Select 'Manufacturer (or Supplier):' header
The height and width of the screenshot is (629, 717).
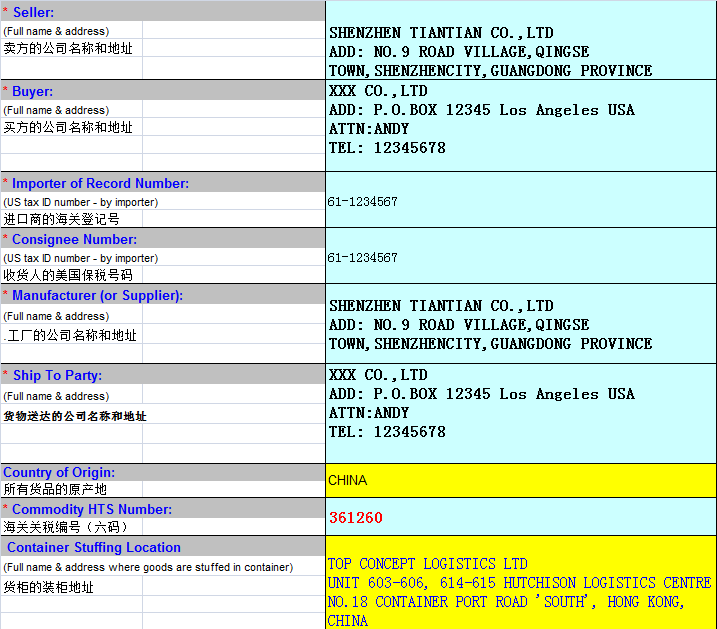(163, 295)
